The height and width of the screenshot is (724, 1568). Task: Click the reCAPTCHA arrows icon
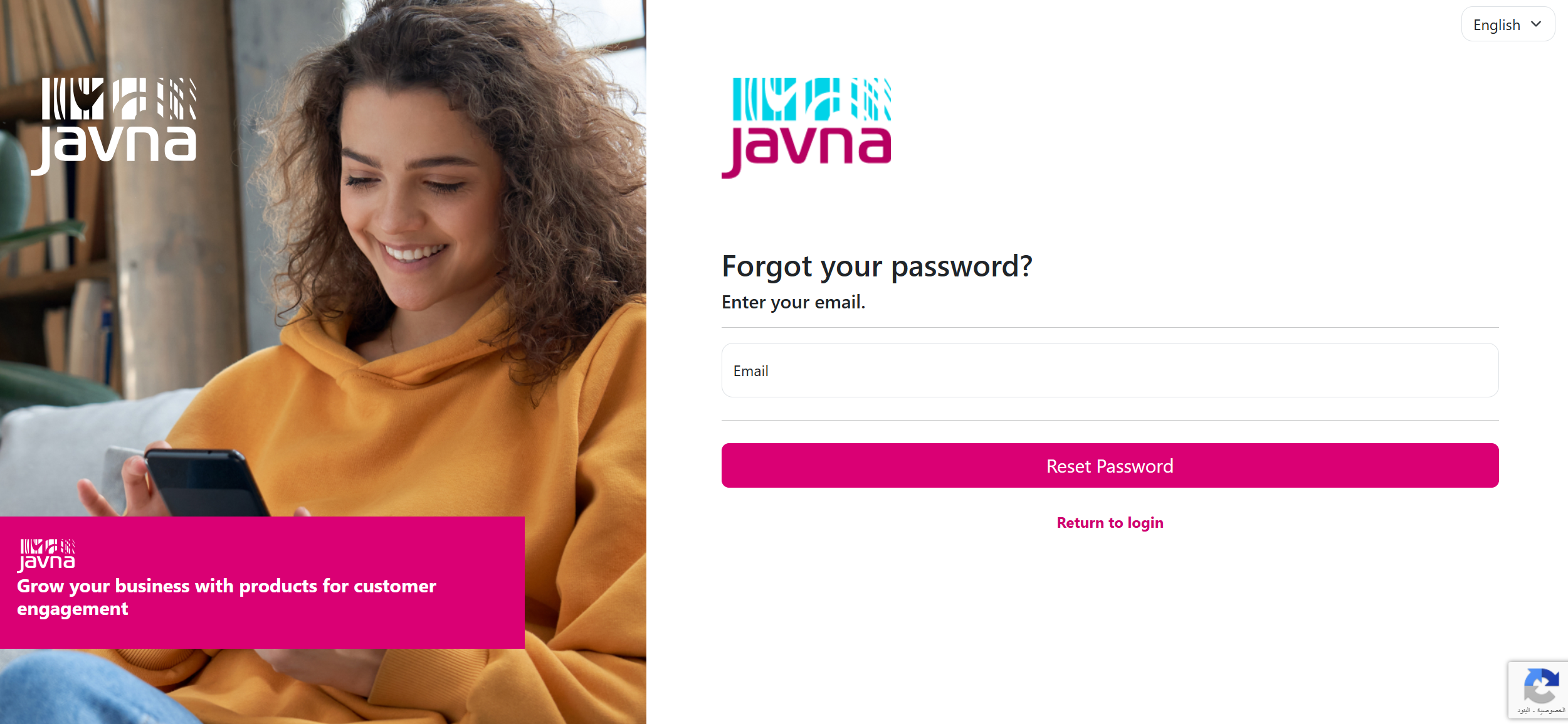click(x=1540, y=686)
